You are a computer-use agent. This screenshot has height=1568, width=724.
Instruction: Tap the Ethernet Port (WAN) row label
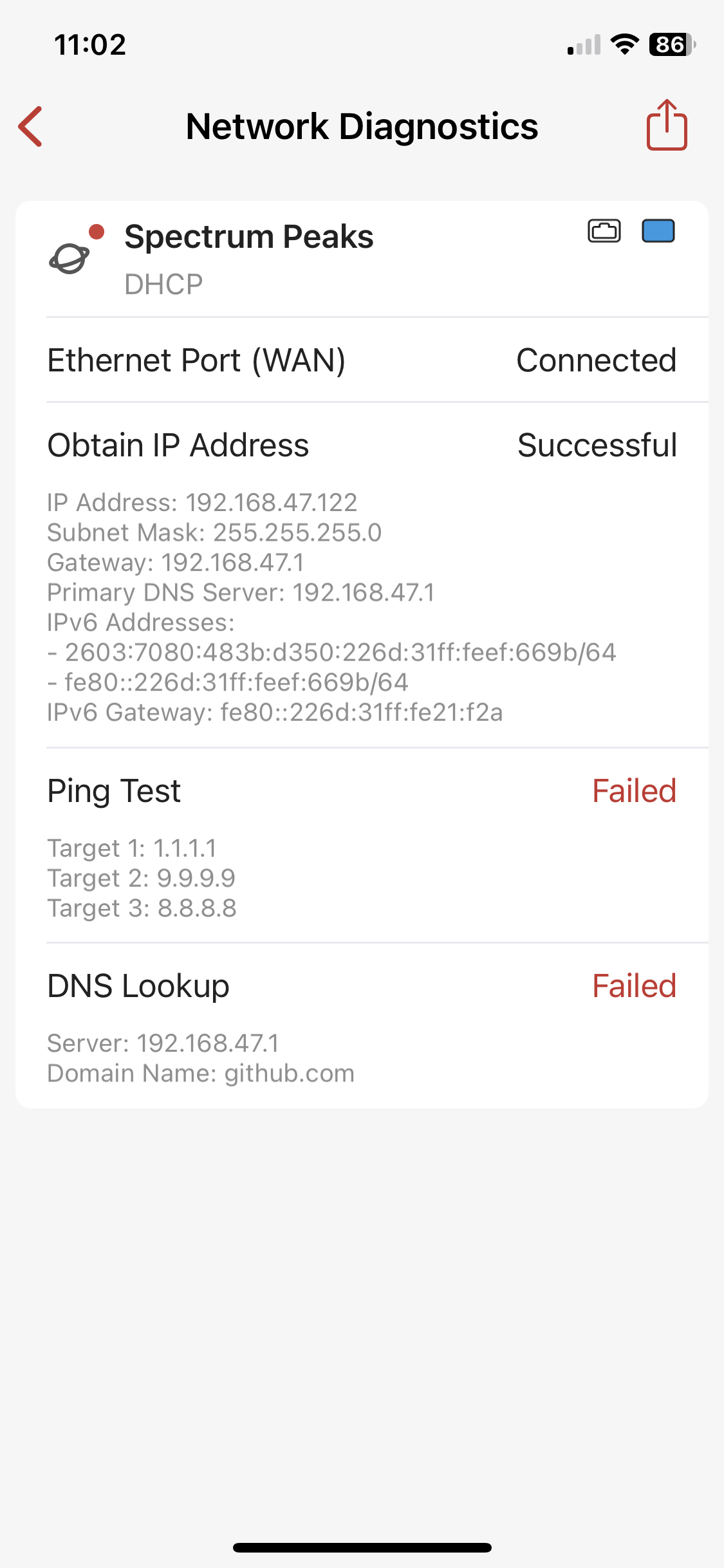click(x=196, y=360)
